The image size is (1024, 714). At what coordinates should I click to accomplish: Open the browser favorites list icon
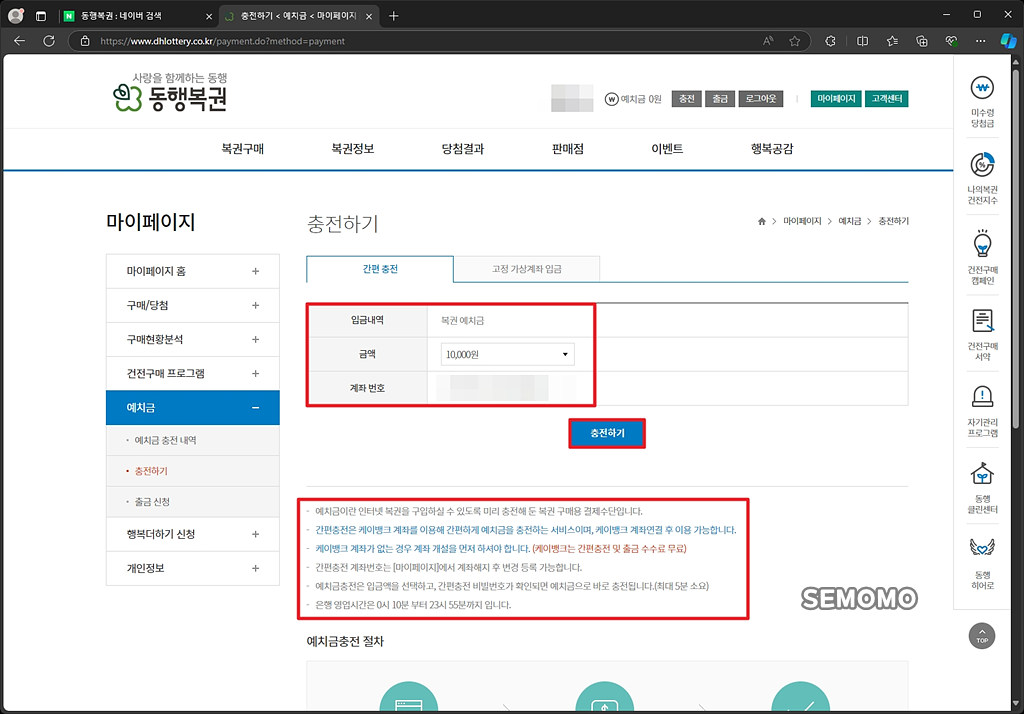pyautogui.click(x=892, y=41)
